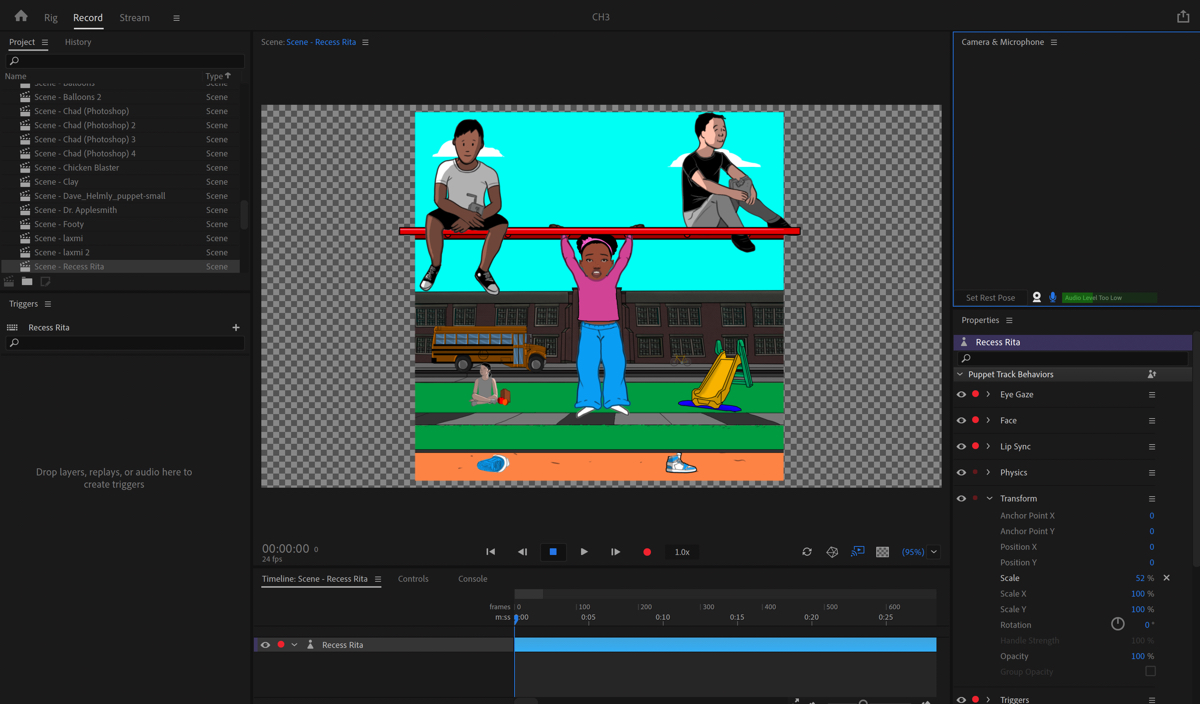This screenshot has width=1200, height=704.
Task: Switch to the Stream workspace
Action: tap(134, 18)
